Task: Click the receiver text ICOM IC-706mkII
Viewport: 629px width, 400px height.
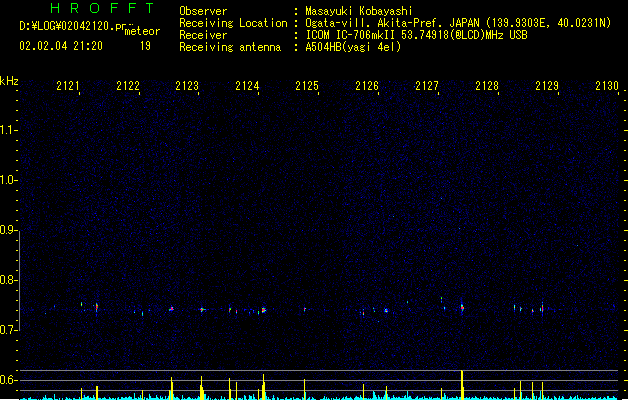Action: point(351,35)
